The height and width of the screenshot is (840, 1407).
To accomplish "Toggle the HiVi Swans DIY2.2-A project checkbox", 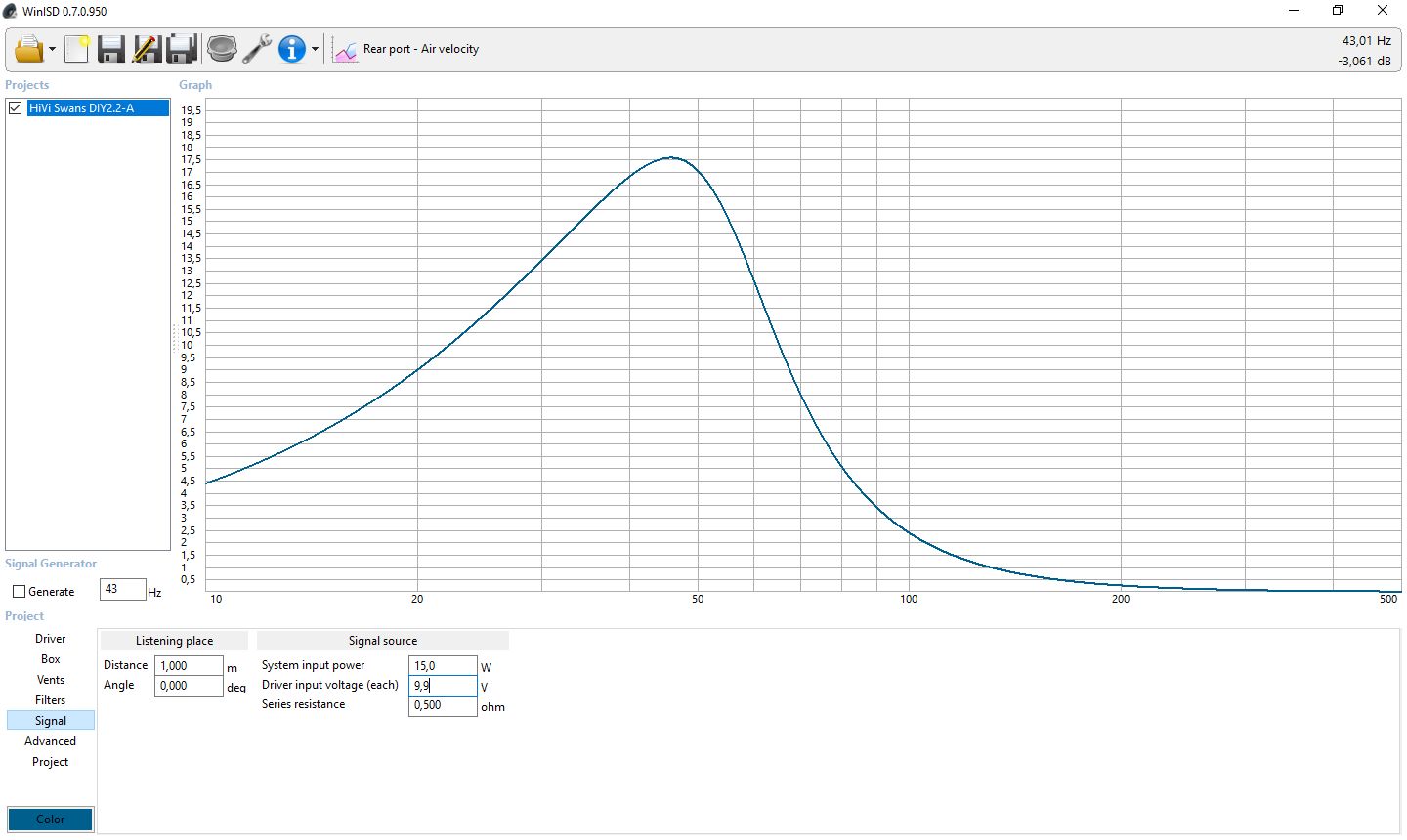I will coord(15,108).
